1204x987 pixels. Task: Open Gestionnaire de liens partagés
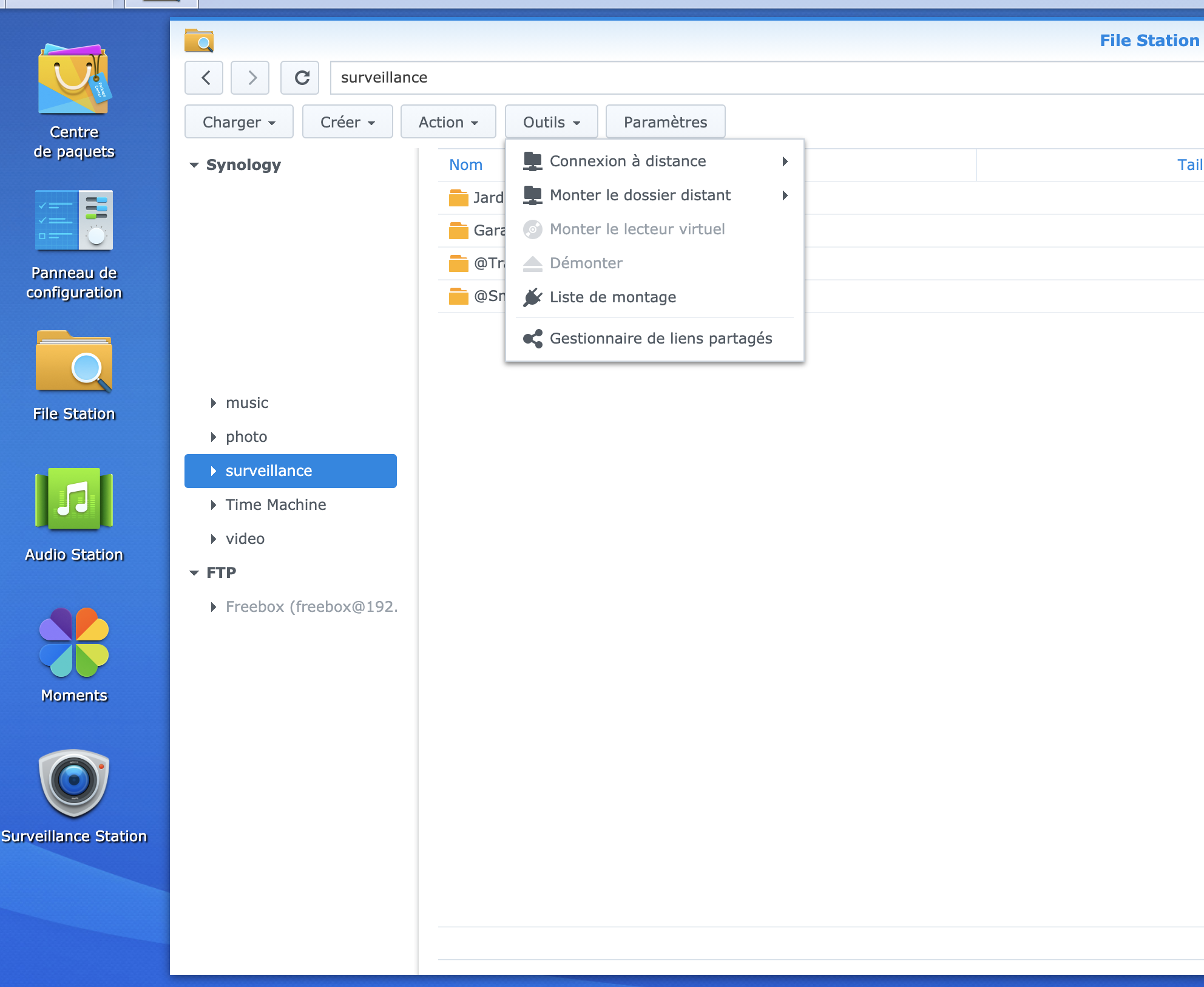click(660, 339)
